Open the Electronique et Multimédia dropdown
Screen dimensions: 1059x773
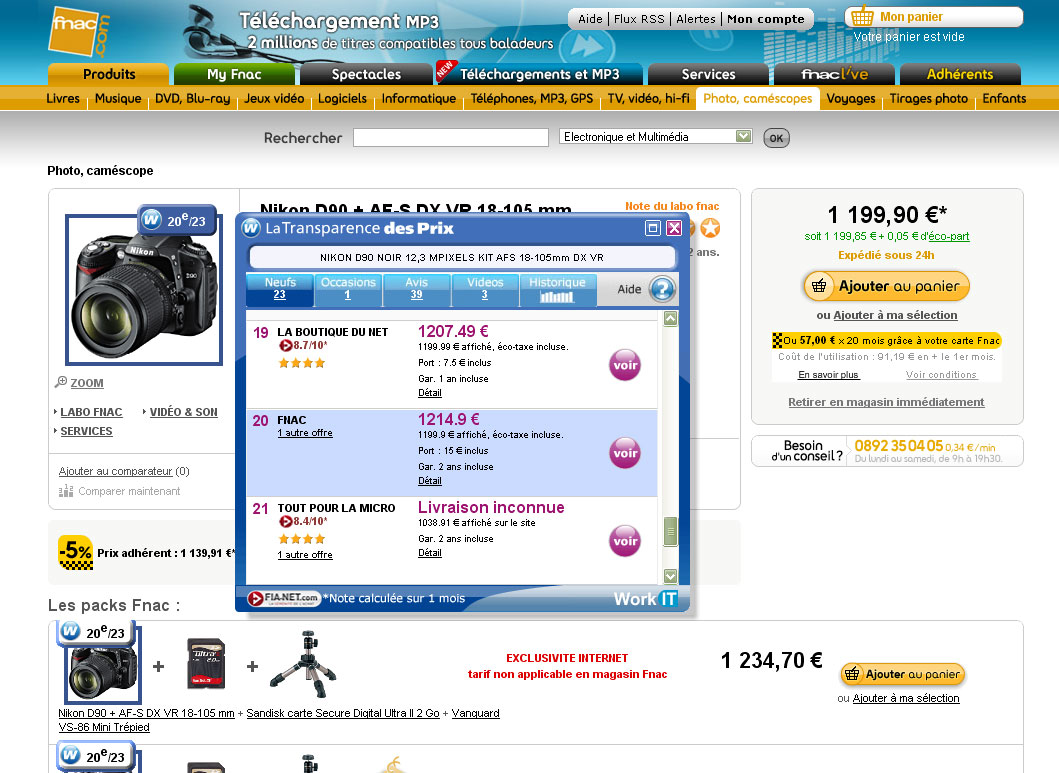click(x=742, y=137)
